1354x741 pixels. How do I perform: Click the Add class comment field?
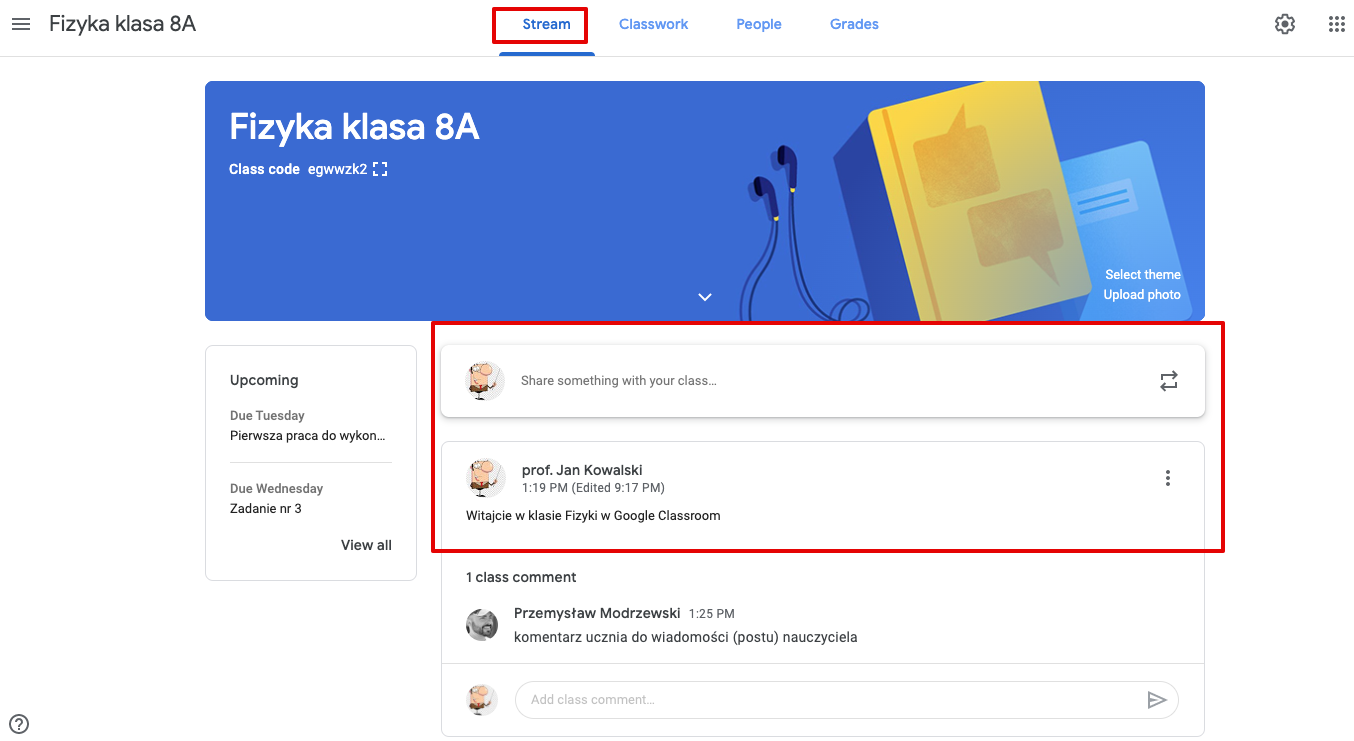click(846, 700)
